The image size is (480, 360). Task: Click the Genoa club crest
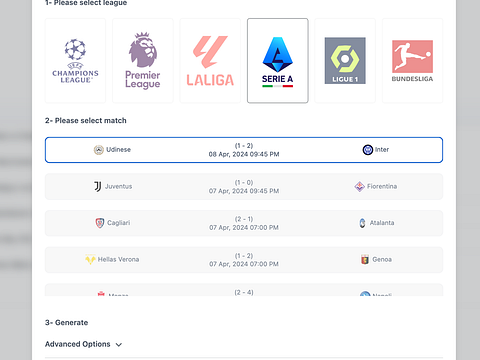pos(365,259)
